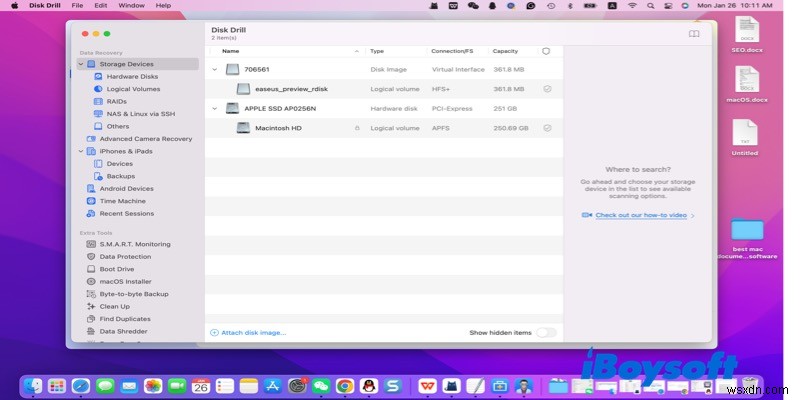The width and height of the screenshot is (800, 400).
Task: Collapse the APPLE SSD AP0256N row
Action: 215,109
